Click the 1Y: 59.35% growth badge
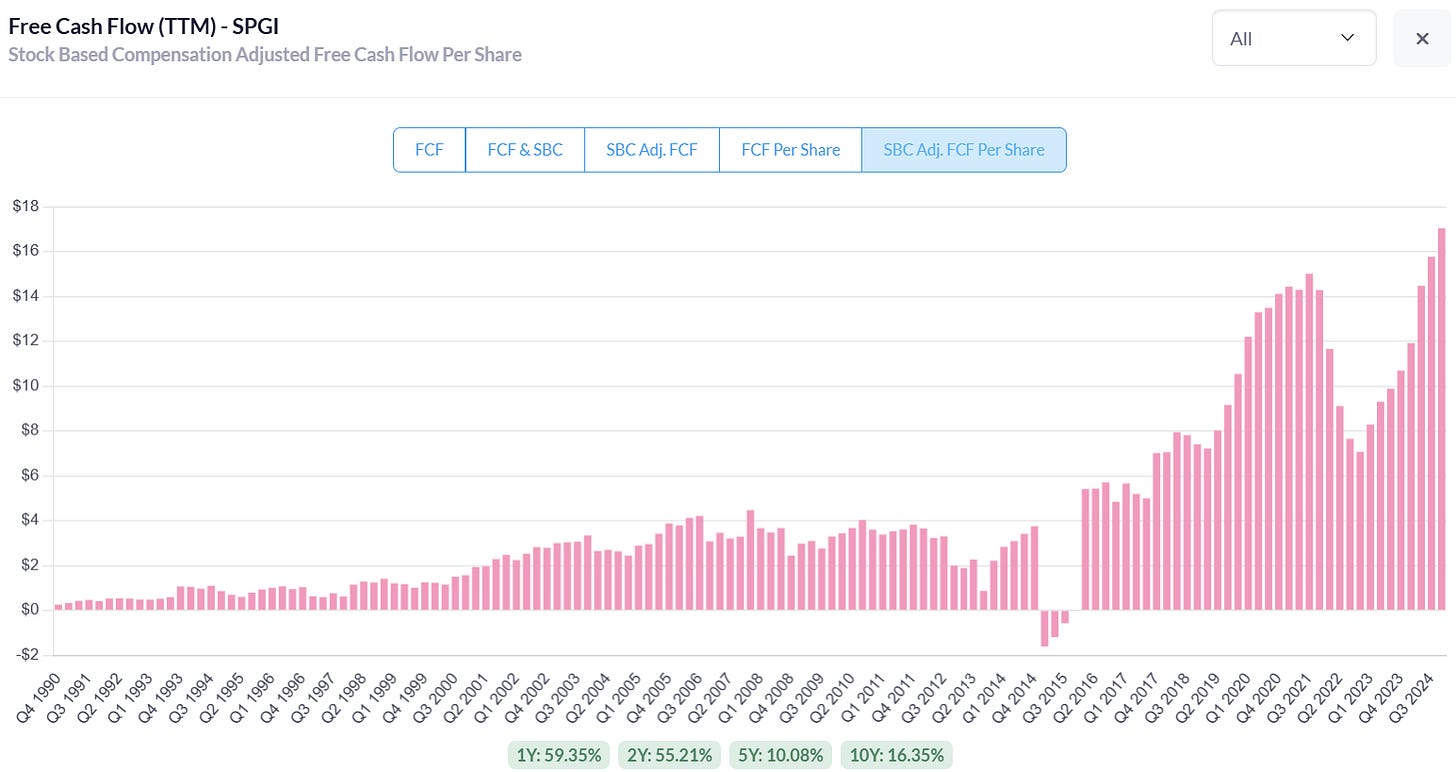Viewport: 1456px width, 772px height. pyautogui.click(x=559, y=755)
